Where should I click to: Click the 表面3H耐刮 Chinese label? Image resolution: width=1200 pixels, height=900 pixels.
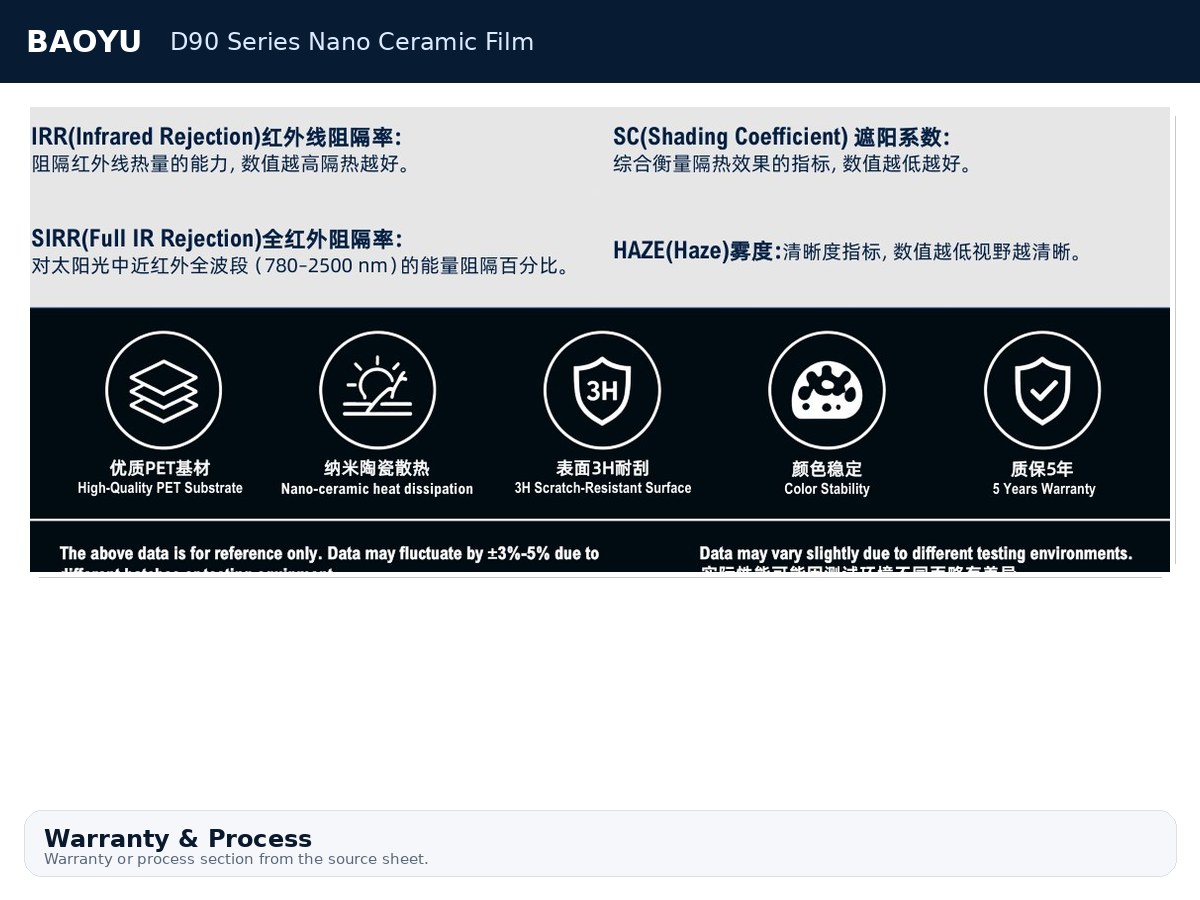coord(603,468)
